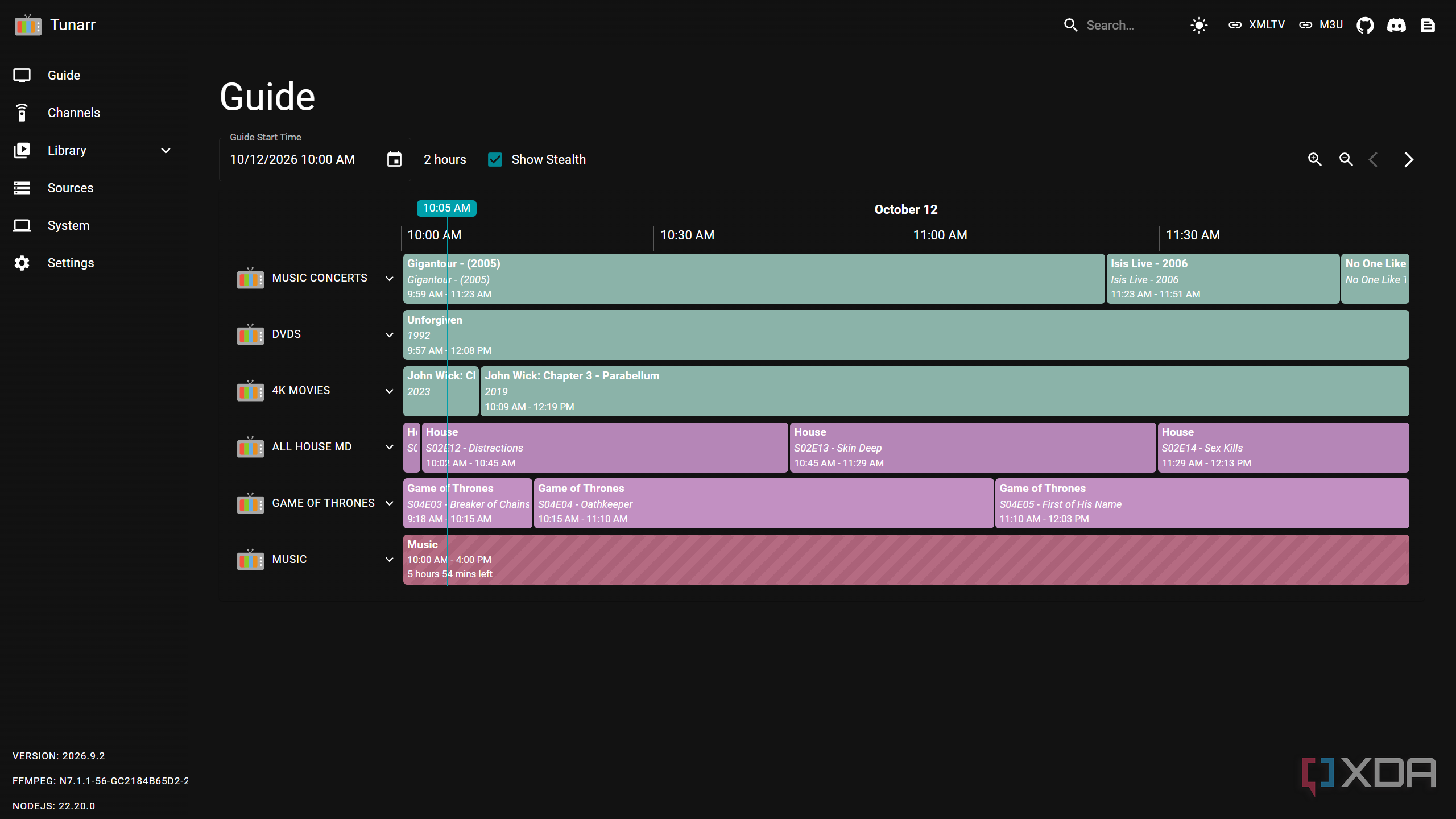The height and width of the screenshot is (819, 1456).
Task: Go to previous guide time range
Action: [1374, 159]
